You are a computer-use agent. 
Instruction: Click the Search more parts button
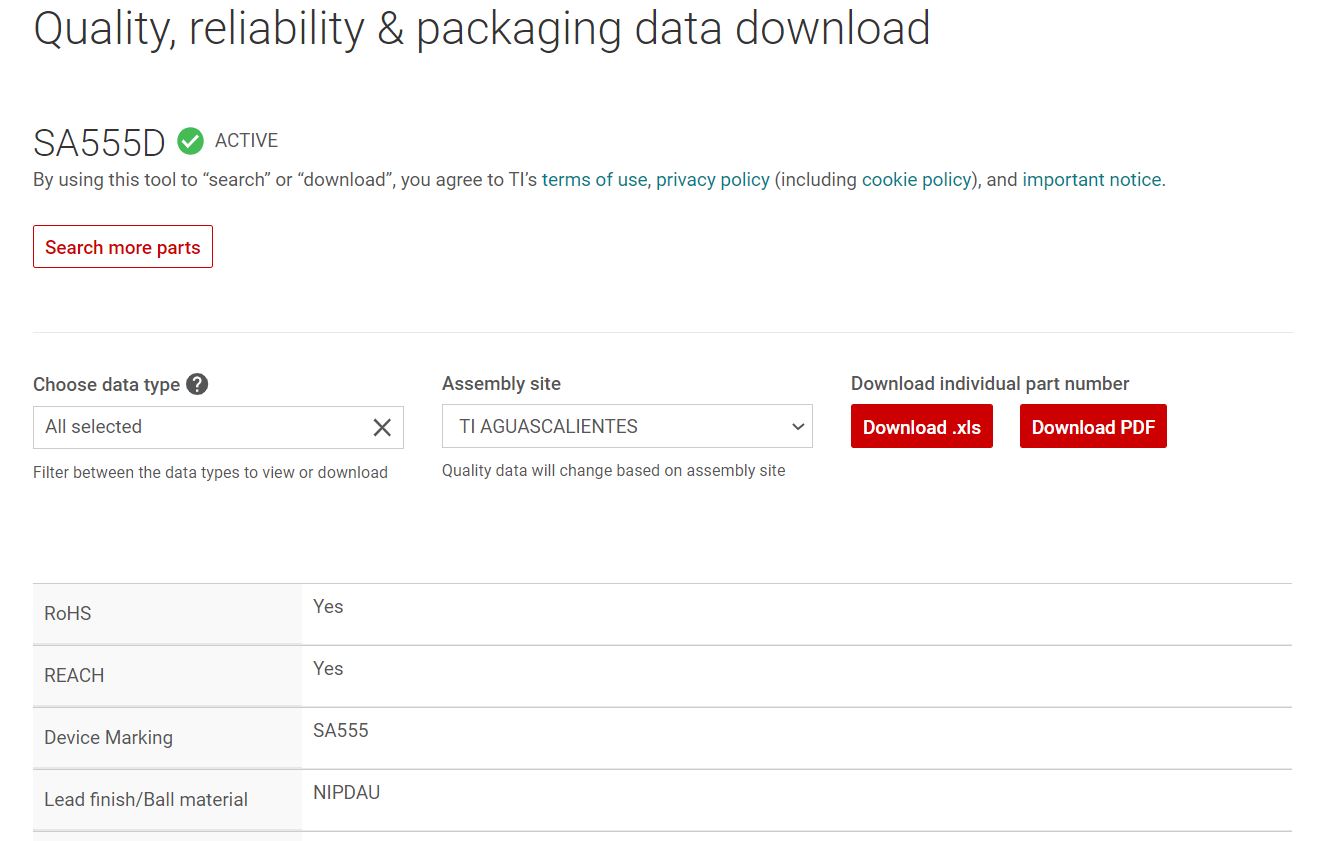point(123,247)
